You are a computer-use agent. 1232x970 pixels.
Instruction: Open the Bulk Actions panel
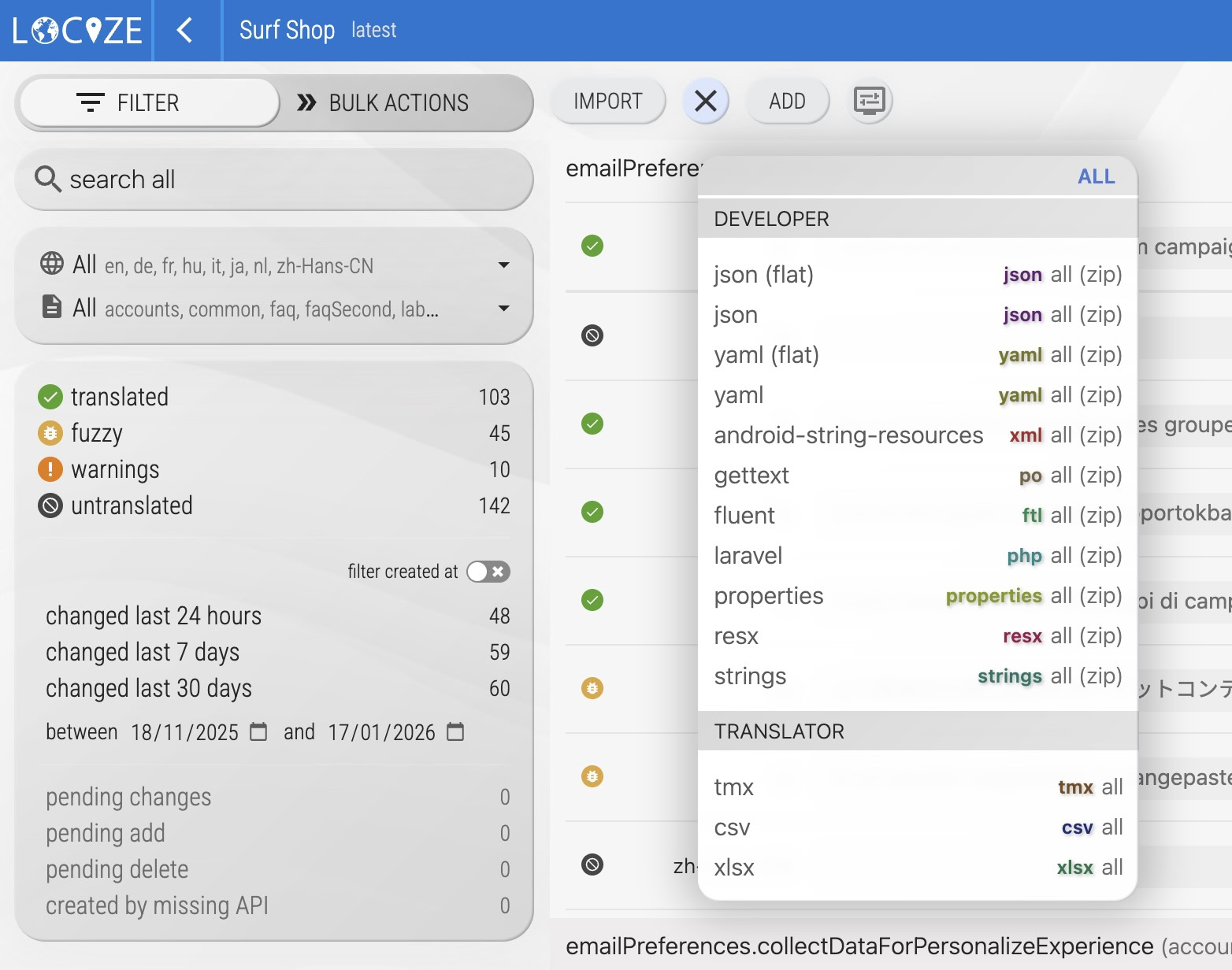pyautogui.click(x=384, y=103)
